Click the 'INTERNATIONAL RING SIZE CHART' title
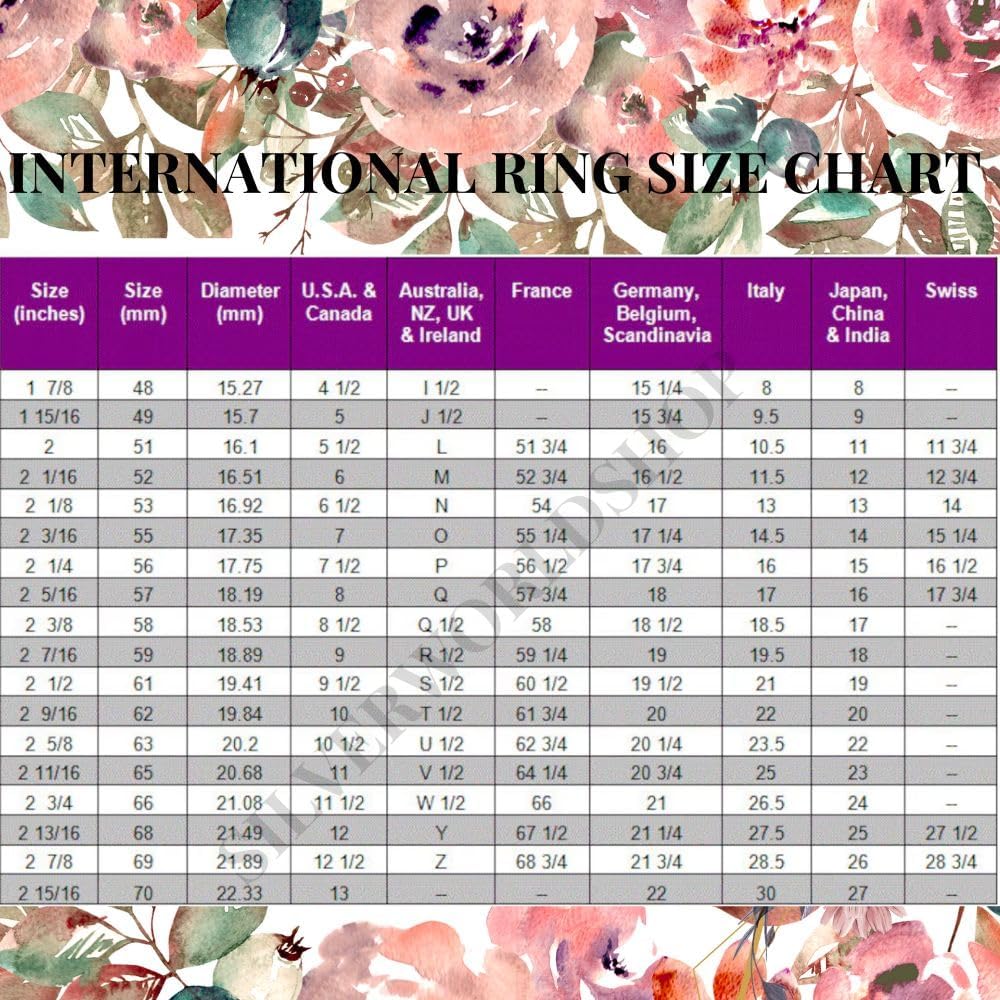 pyautogui.click(x=495, y=173)
